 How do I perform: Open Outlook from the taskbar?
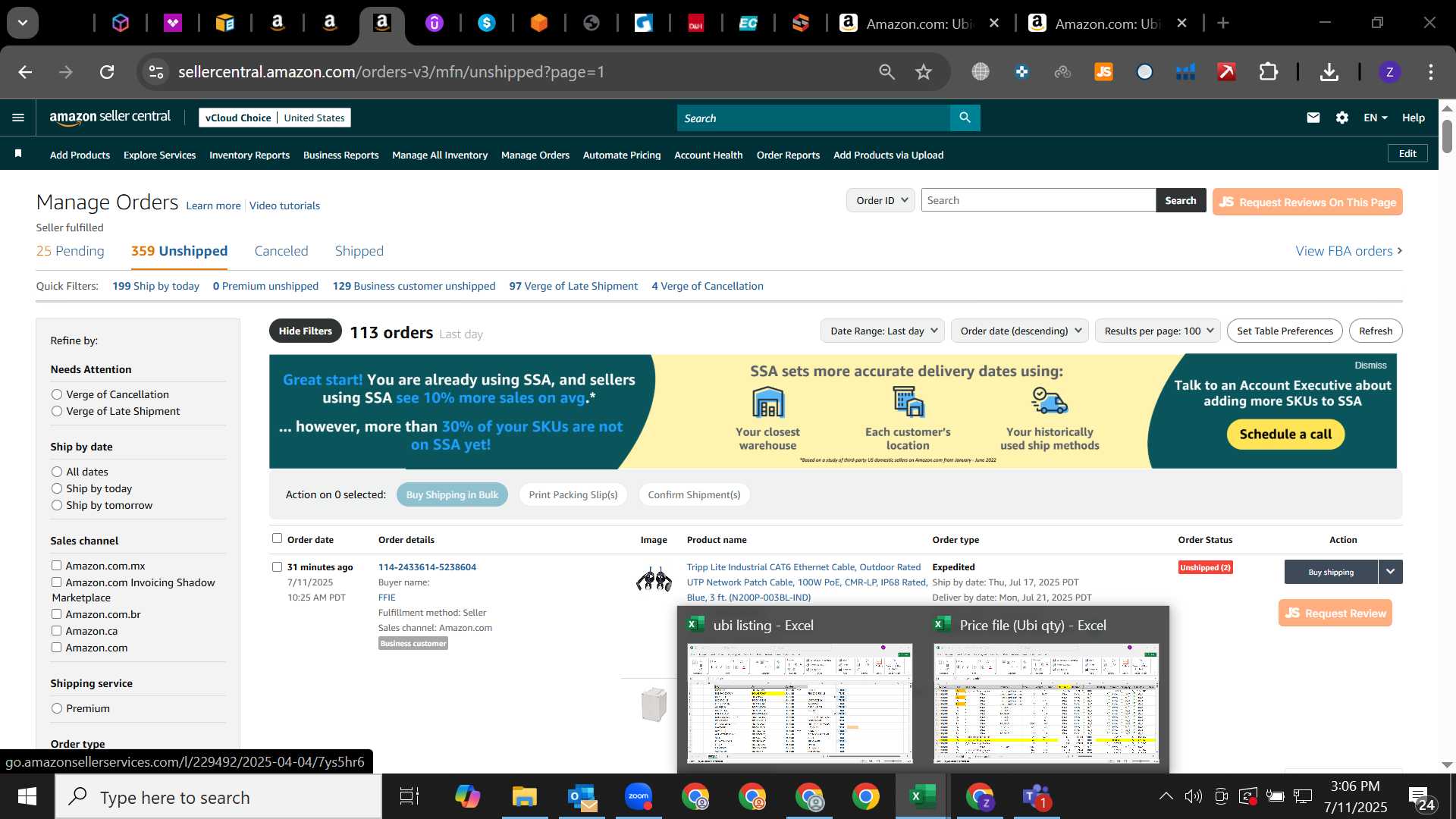click(582, 796)
